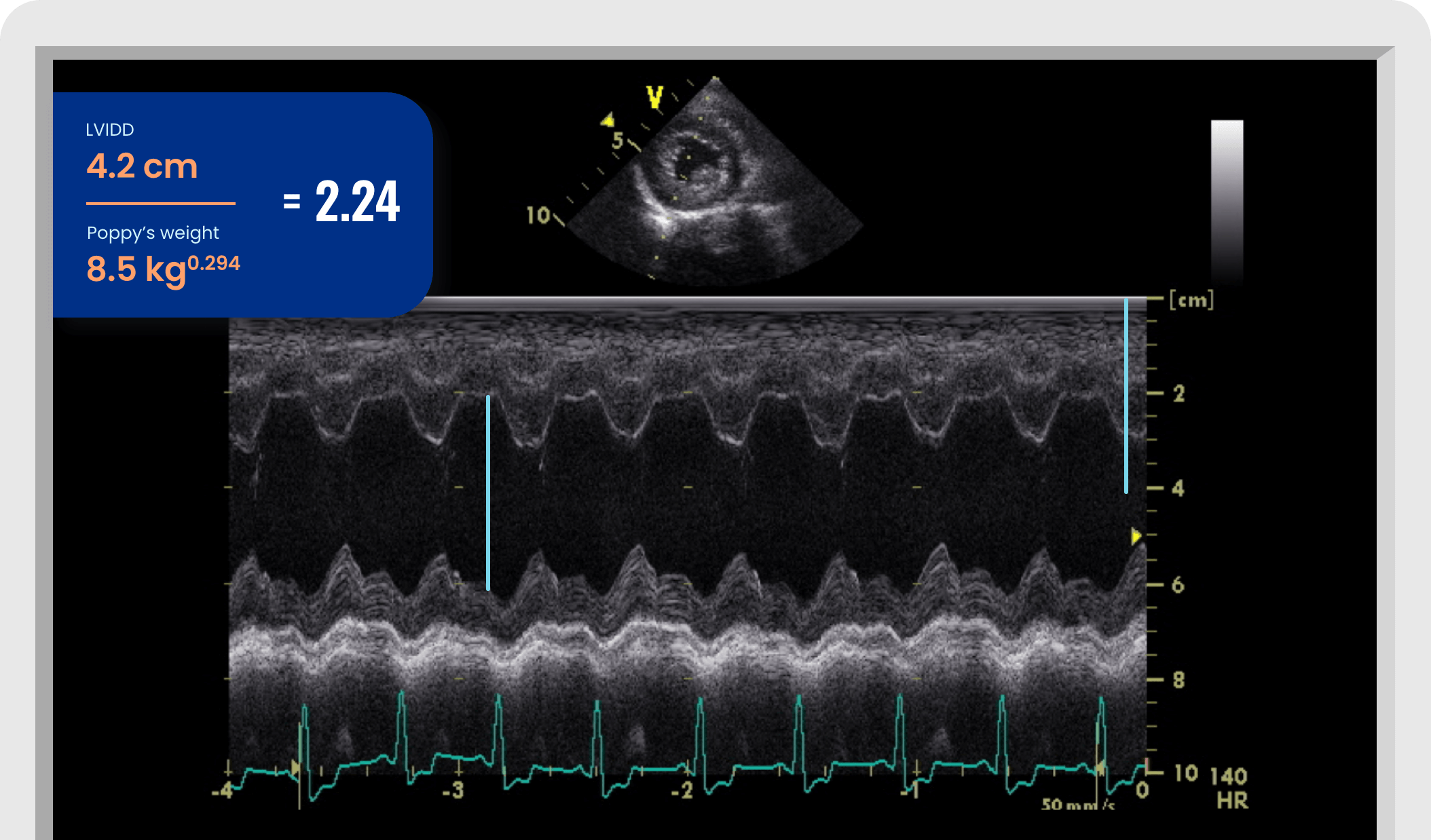1431x840 pixels.
Task: Click depth scale mark '4'
Action: tap(1178, 488)
